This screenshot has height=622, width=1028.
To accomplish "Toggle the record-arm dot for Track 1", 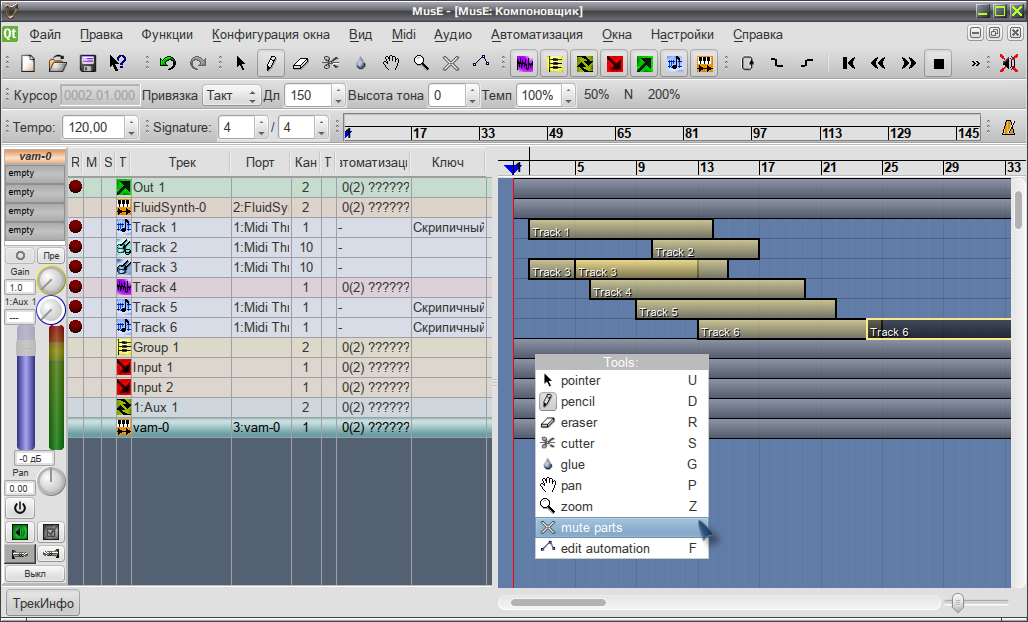I will point(75,227).
